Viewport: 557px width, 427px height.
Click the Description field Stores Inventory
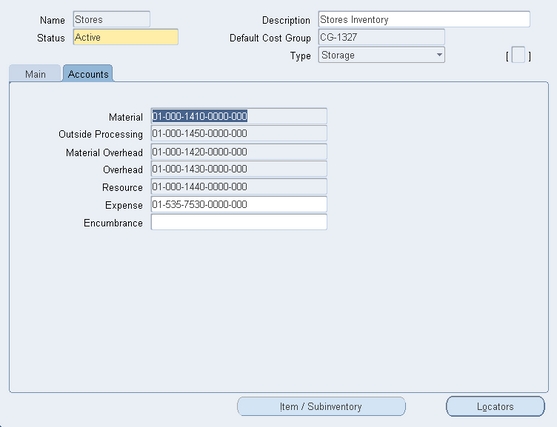point(424,19)
